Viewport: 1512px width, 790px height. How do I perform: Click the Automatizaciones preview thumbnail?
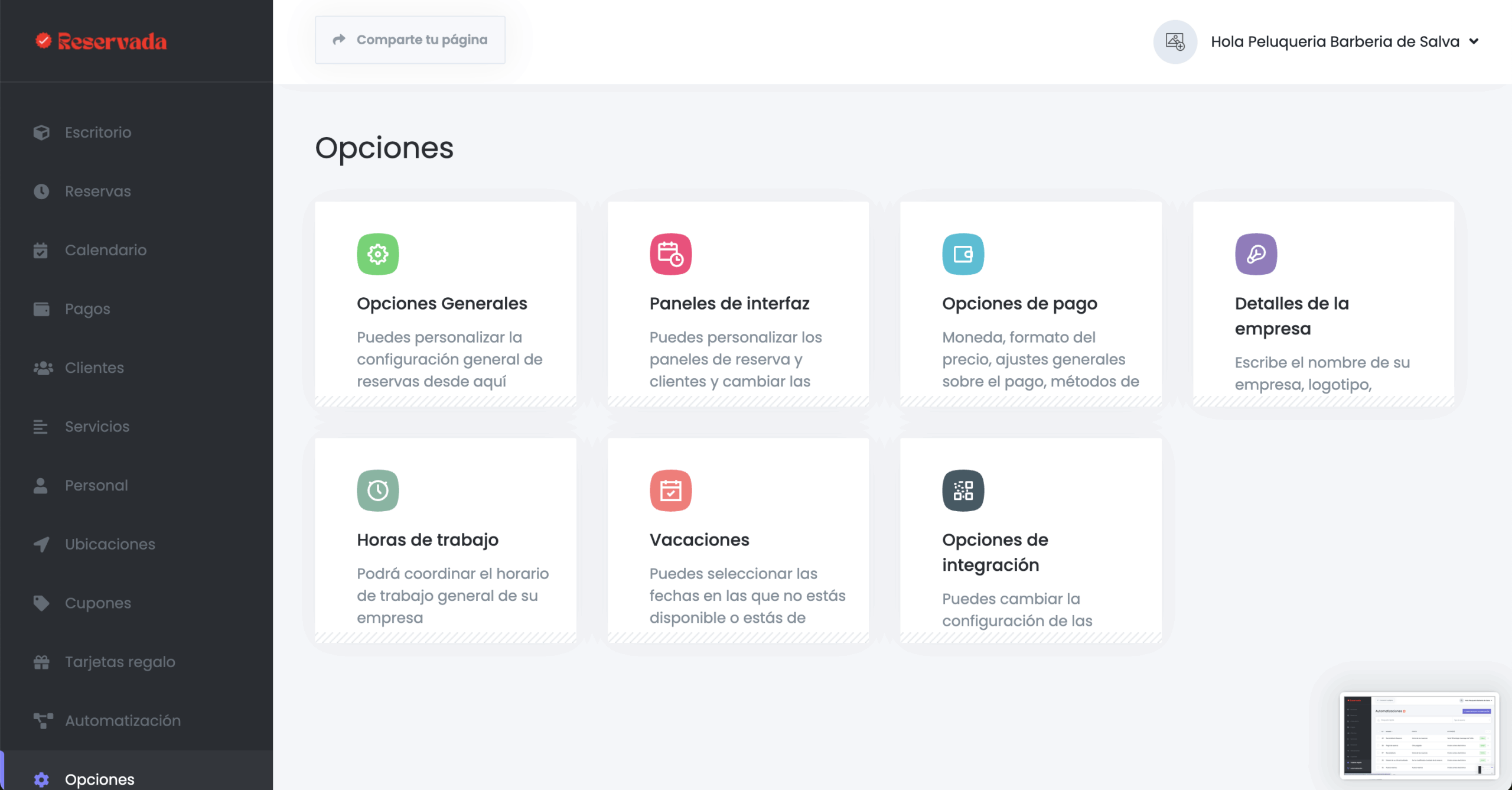coord(1419,734)
